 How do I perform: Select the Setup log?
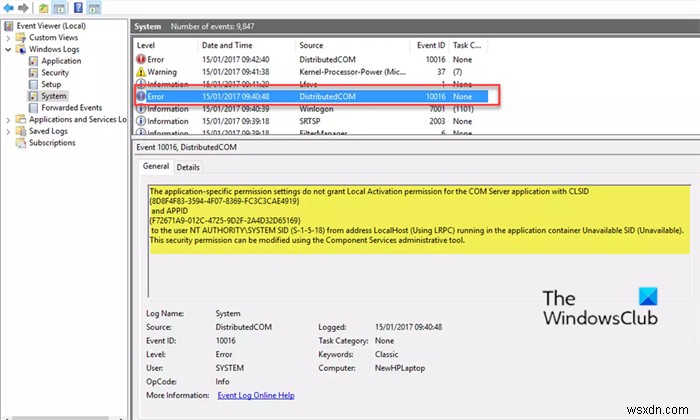click(x=51, y=84)
